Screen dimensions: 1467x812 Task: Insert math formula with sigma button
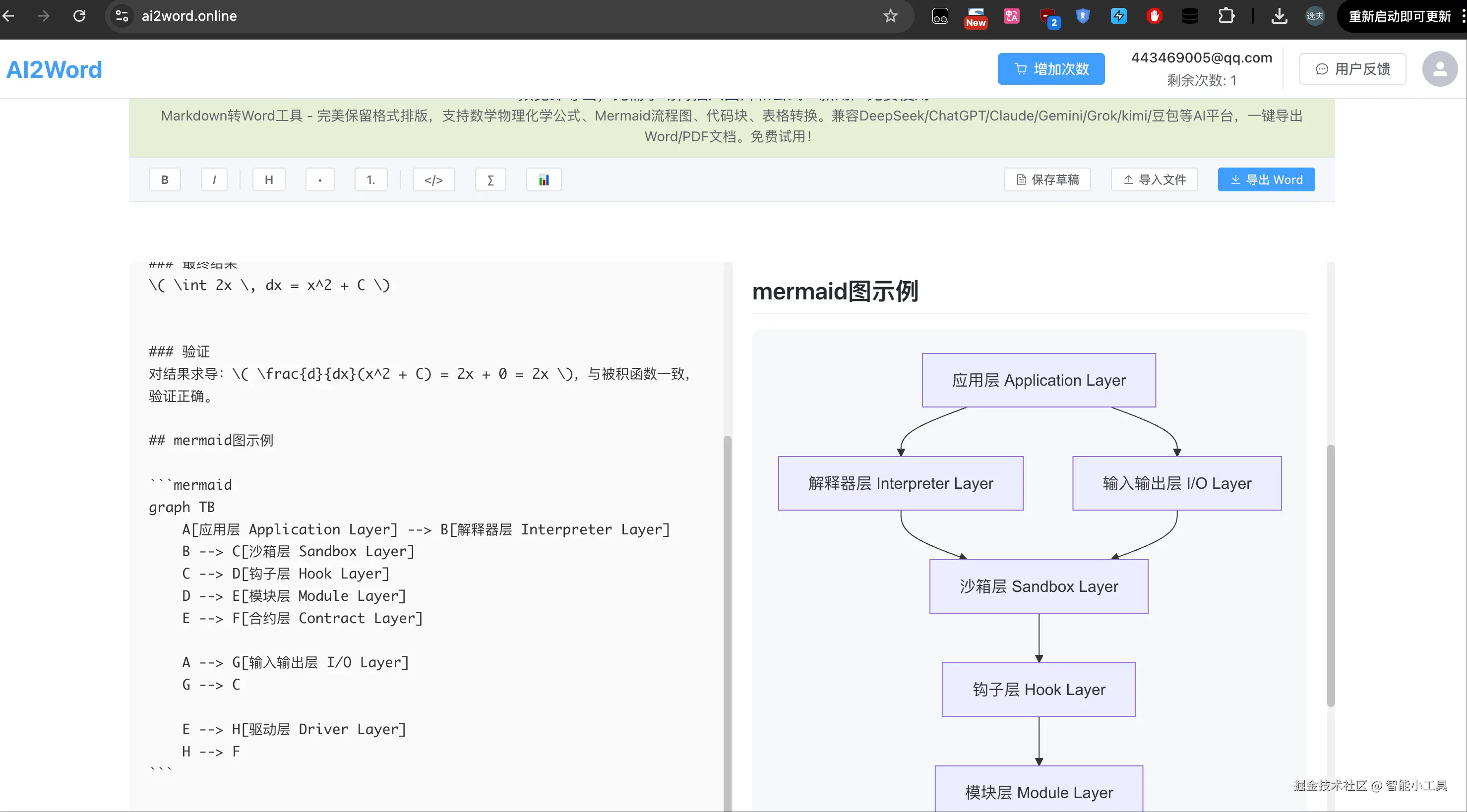(490, 180)
